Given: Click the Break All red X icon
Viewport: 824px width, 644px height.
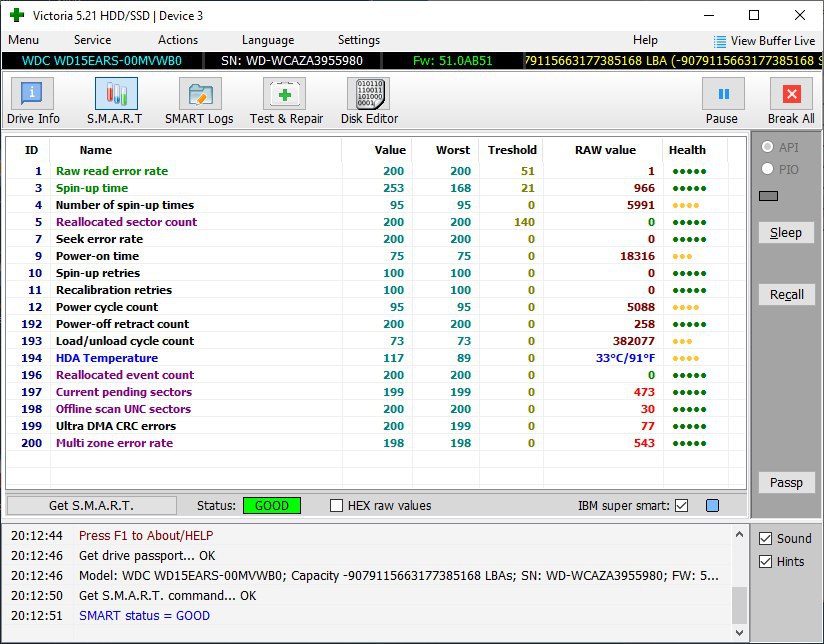Looking at the screenshot, I should [791, 94].
